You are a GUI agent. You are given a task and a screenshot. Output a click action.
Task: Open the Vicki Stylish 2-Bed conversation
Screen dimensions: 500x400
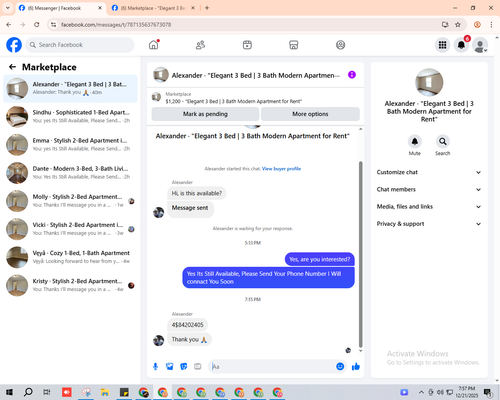[70, 229]
